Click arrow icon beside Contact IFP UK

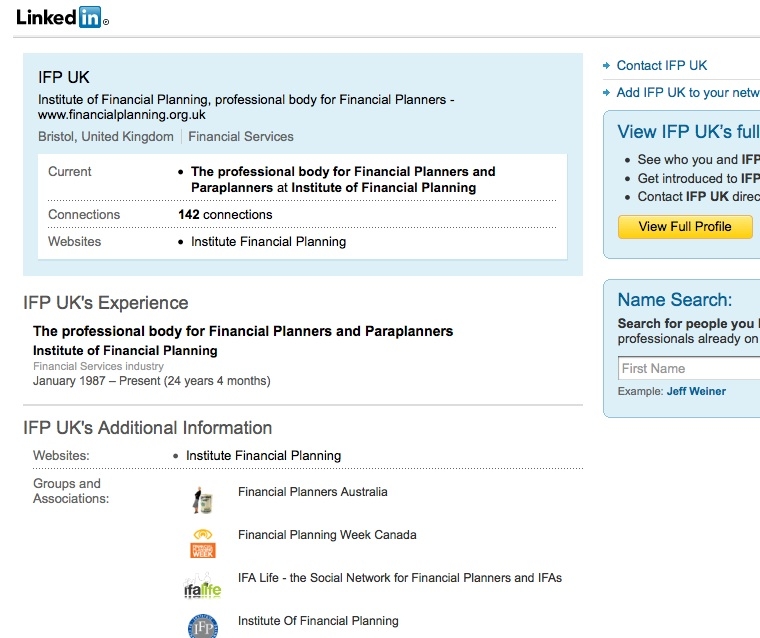point(606,65)
